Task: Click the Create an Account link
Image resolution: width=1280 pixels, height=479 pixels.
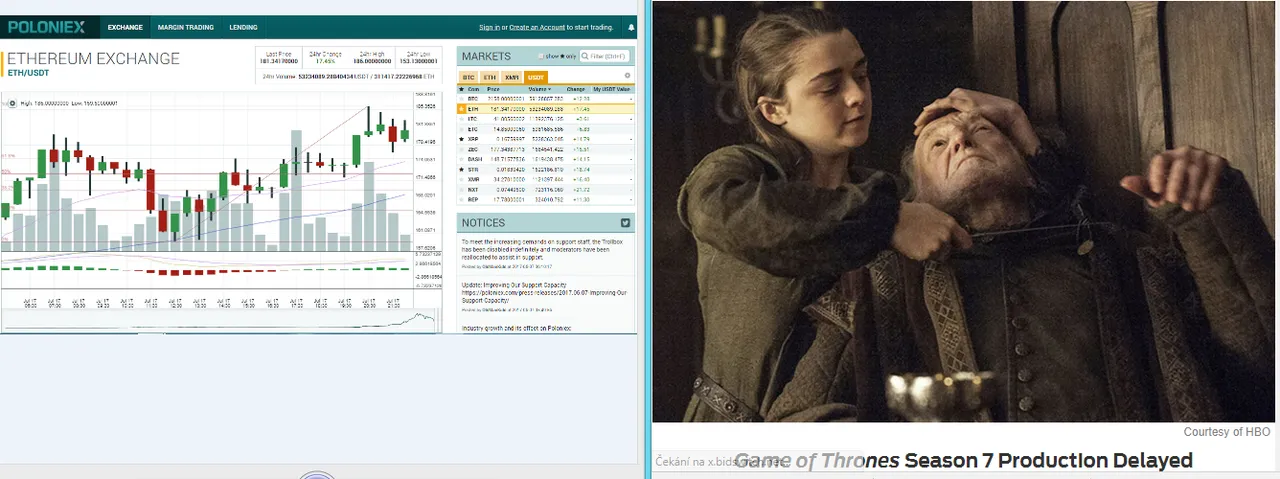Action: (x=537, y=27)
